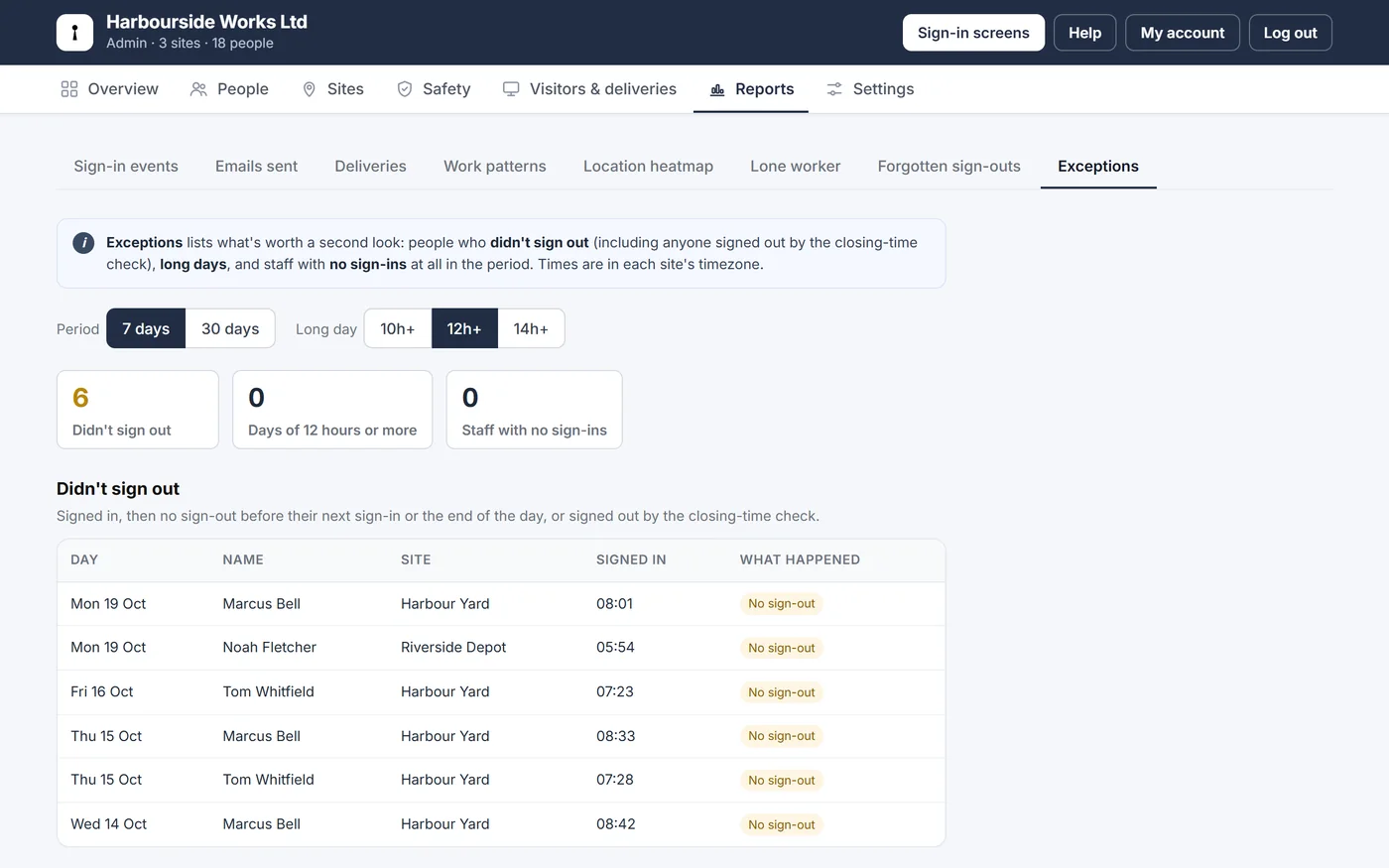Set period to 7 days
This screenshot has width=1389, height=868.
[146, 328]
